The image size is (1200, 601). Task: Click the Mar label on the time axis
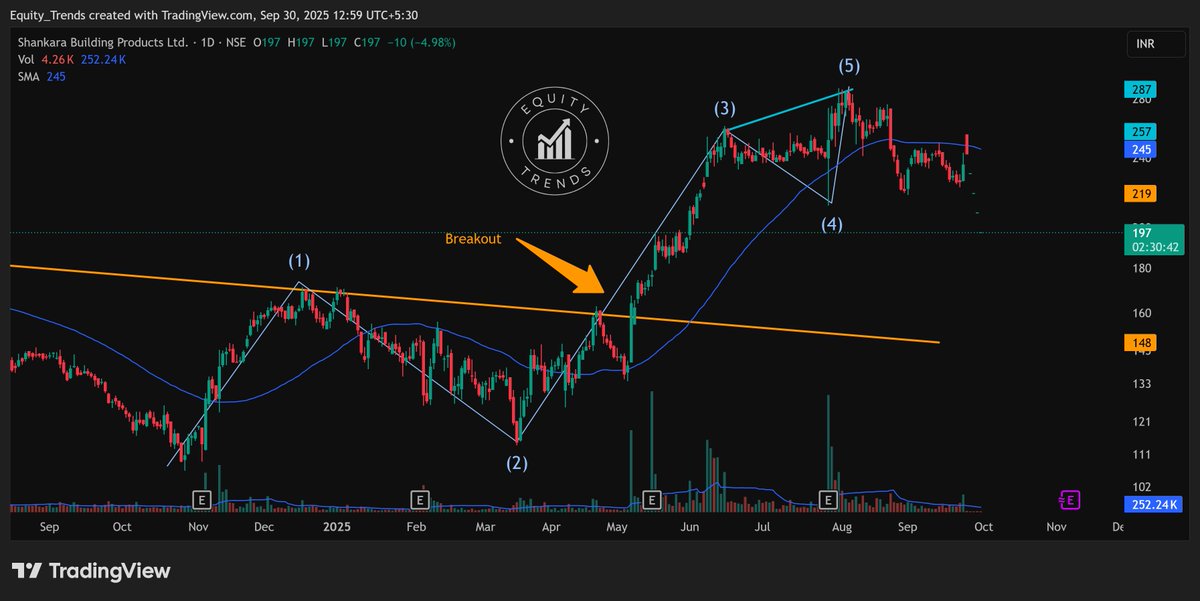(x=484, y=525)
